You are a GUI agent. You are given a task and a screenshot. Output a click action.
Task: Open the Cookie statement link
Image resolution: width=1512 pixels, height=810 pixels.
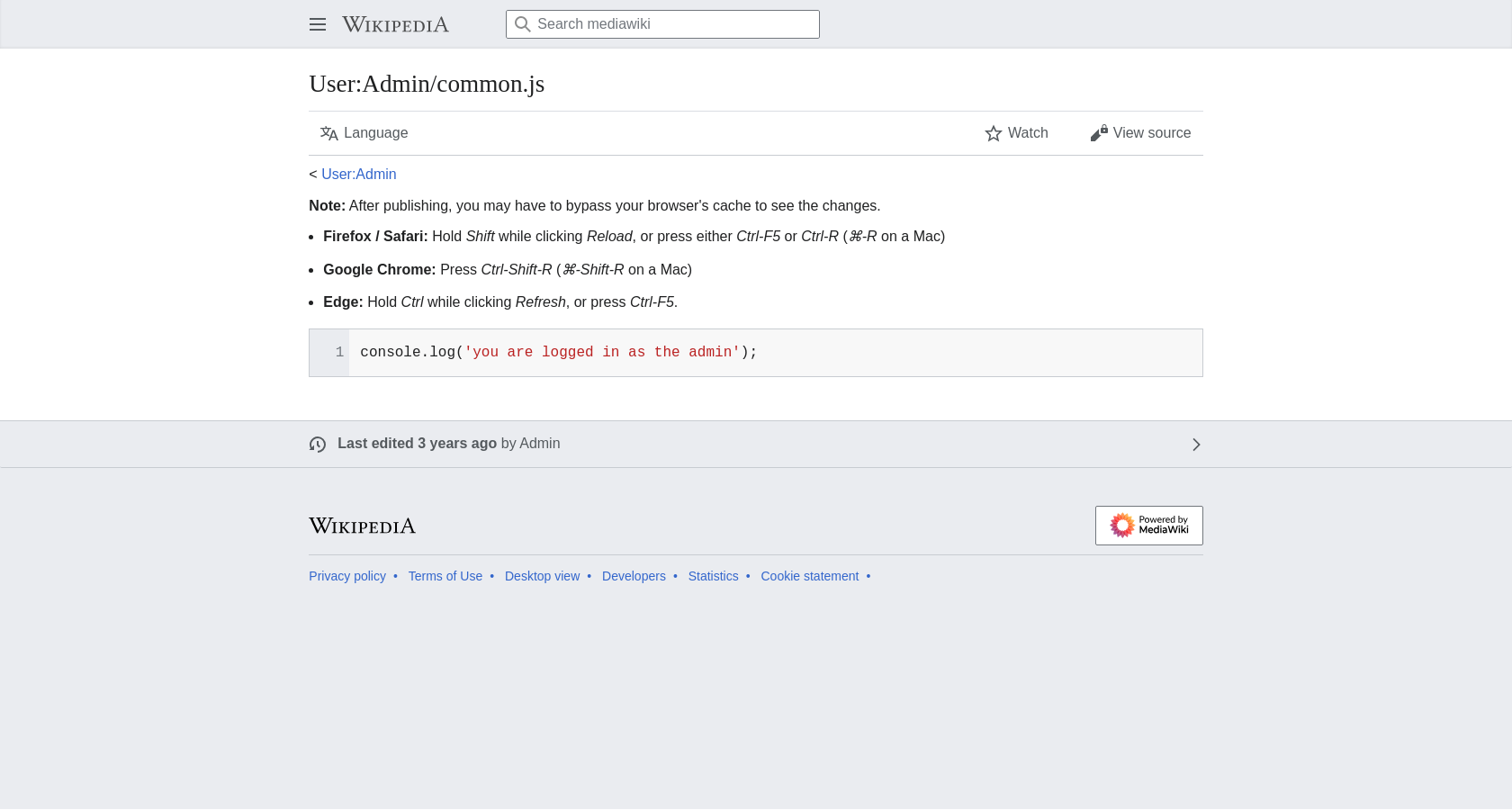810,576
